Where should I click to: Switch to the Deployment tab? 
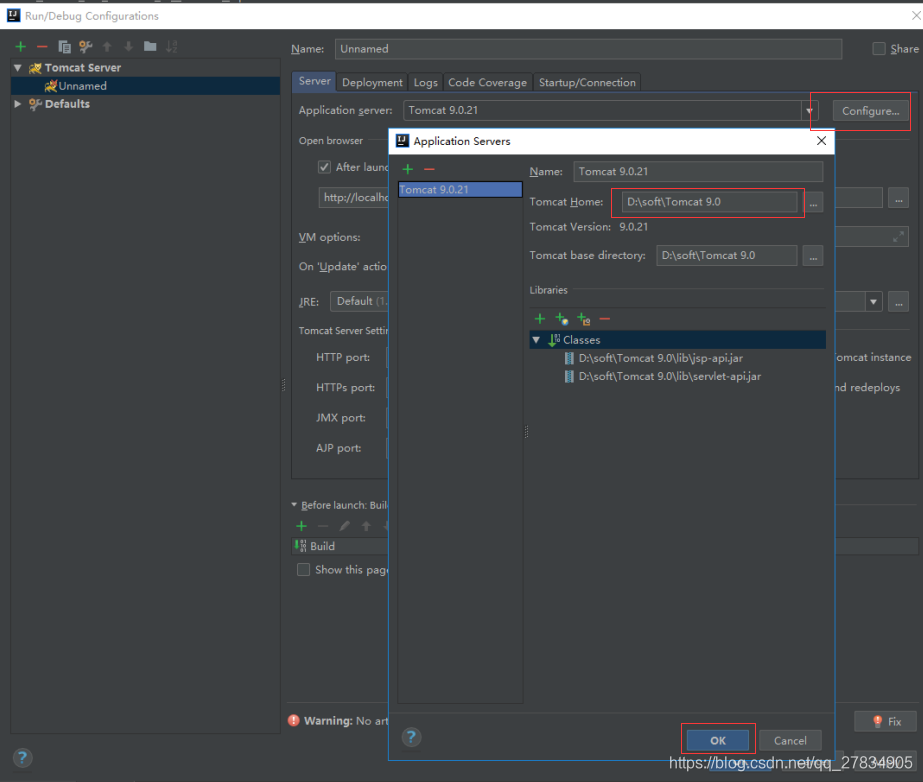[x=372, y=82]
